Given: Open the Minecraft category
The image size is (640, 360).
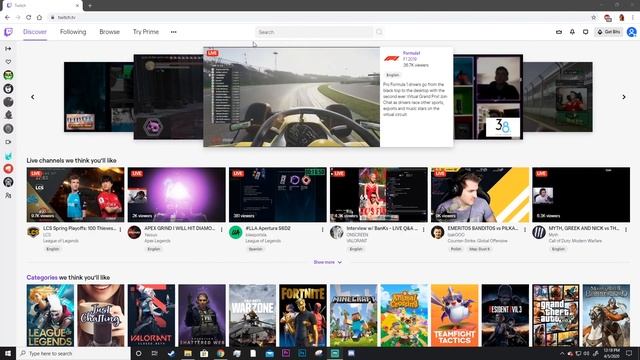Looking at the screenshot, I should (353, 316).
